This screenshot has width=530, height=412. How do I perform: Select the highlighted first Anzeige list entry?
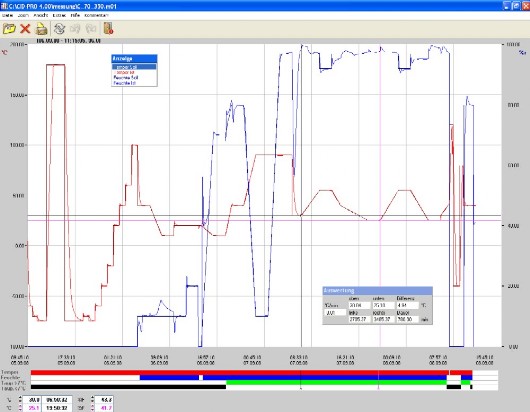click(134, 67)
